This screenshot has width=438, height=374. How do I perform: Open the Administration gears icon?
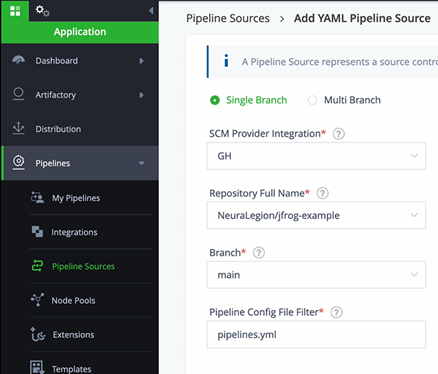tap(43, 11)
